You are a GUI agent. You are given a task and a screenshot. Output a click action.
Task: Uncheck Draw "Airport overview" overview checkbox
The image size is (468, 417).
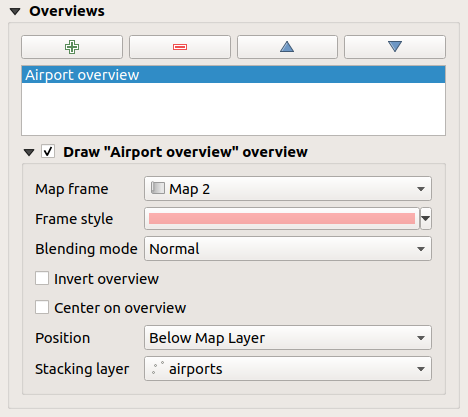pyautogui.click(x=48, y=152)
